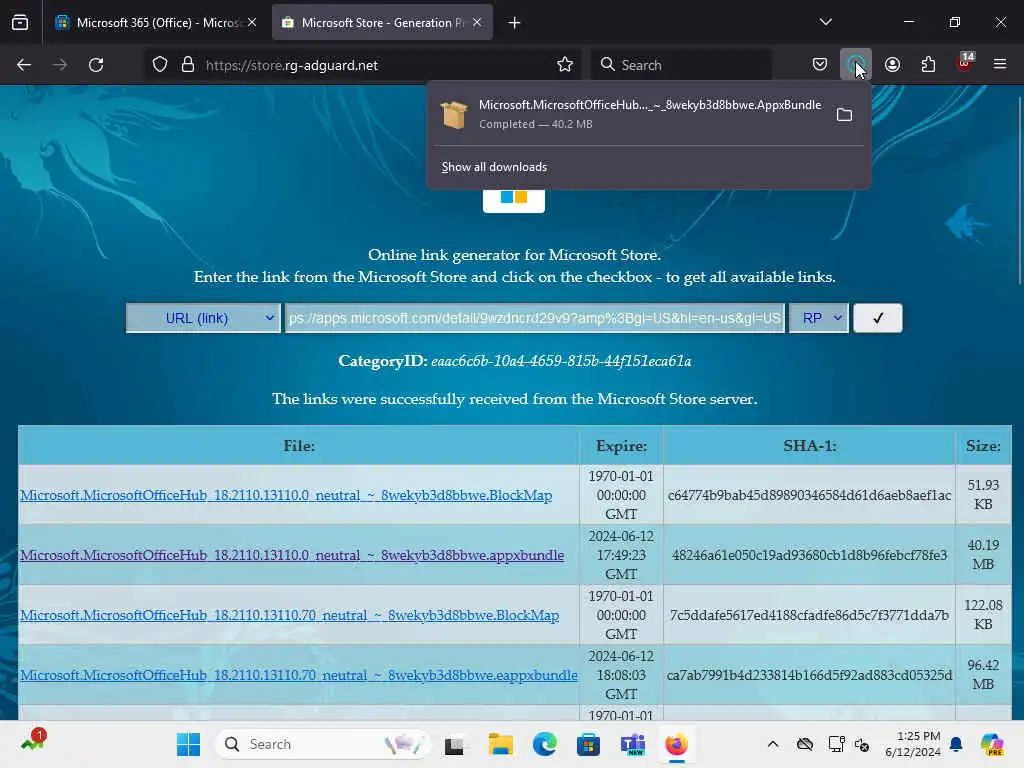Screen dimensions: 1024x768
Task: Open a new browser tab
Action: click(515, 23)
